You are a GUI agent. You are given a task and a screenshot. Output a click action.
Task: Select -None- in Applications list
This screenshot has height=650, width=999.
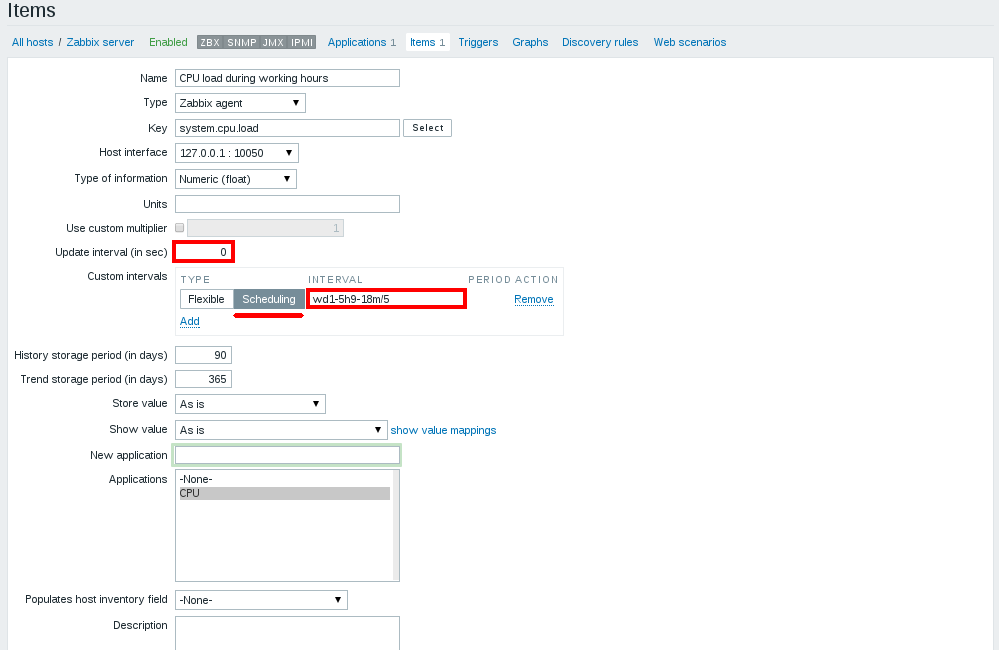(x=285, y=479)
